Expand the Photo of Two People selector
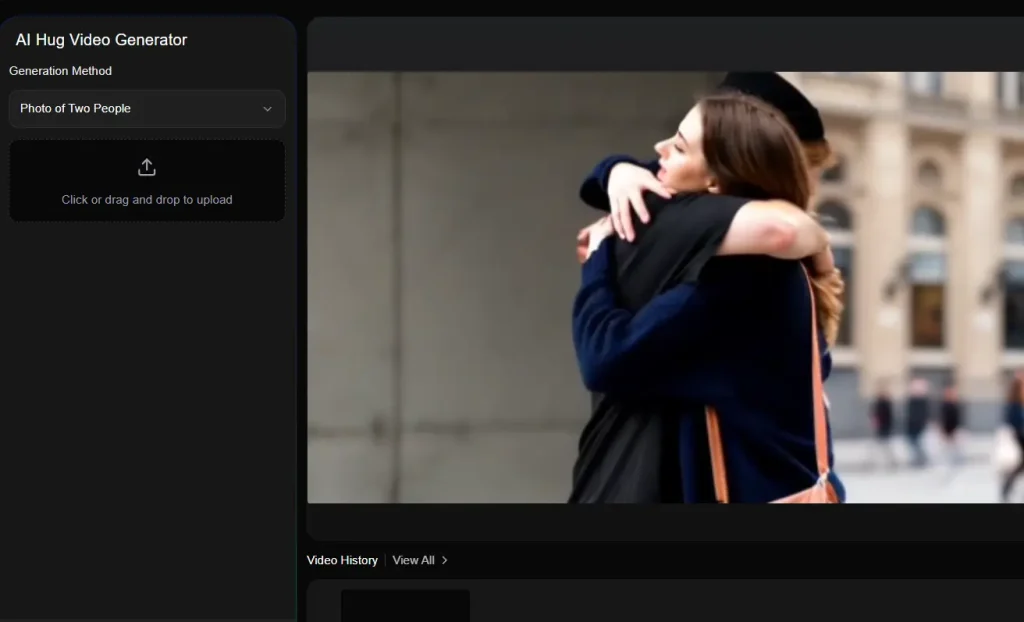1024x622 pixels. [x=147, y=109]
